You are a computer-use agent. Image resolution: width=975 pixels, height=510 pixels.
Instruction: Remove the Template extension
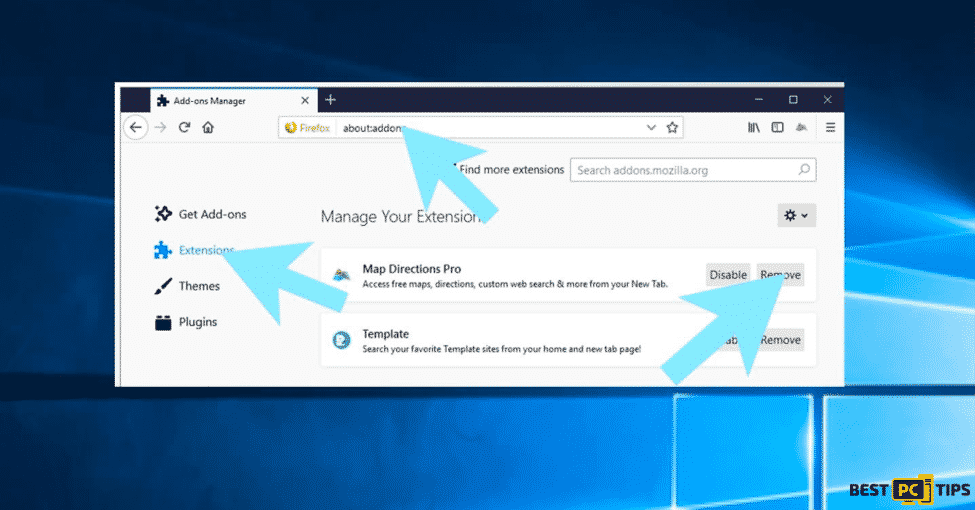coord(780,340)
